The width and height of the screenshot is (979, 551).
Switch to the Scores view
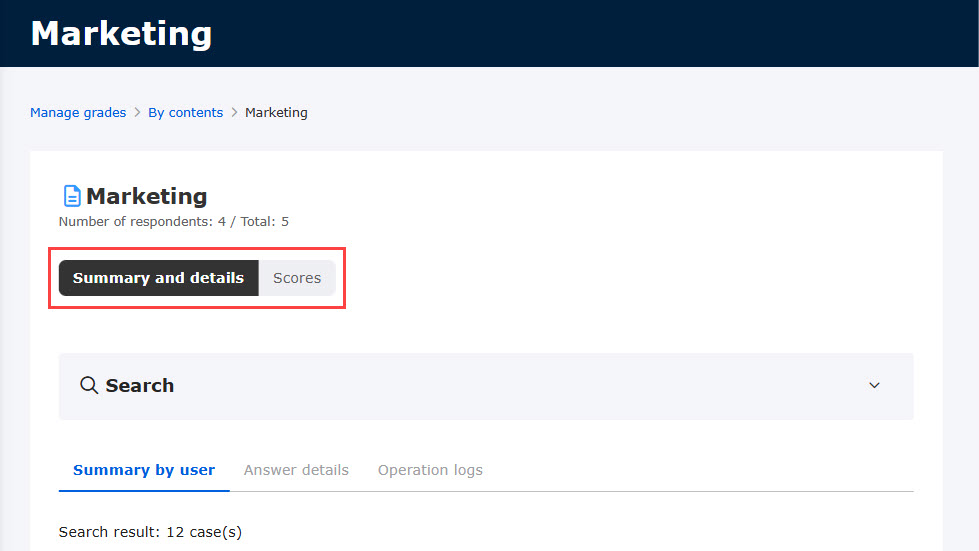point(297,278)
